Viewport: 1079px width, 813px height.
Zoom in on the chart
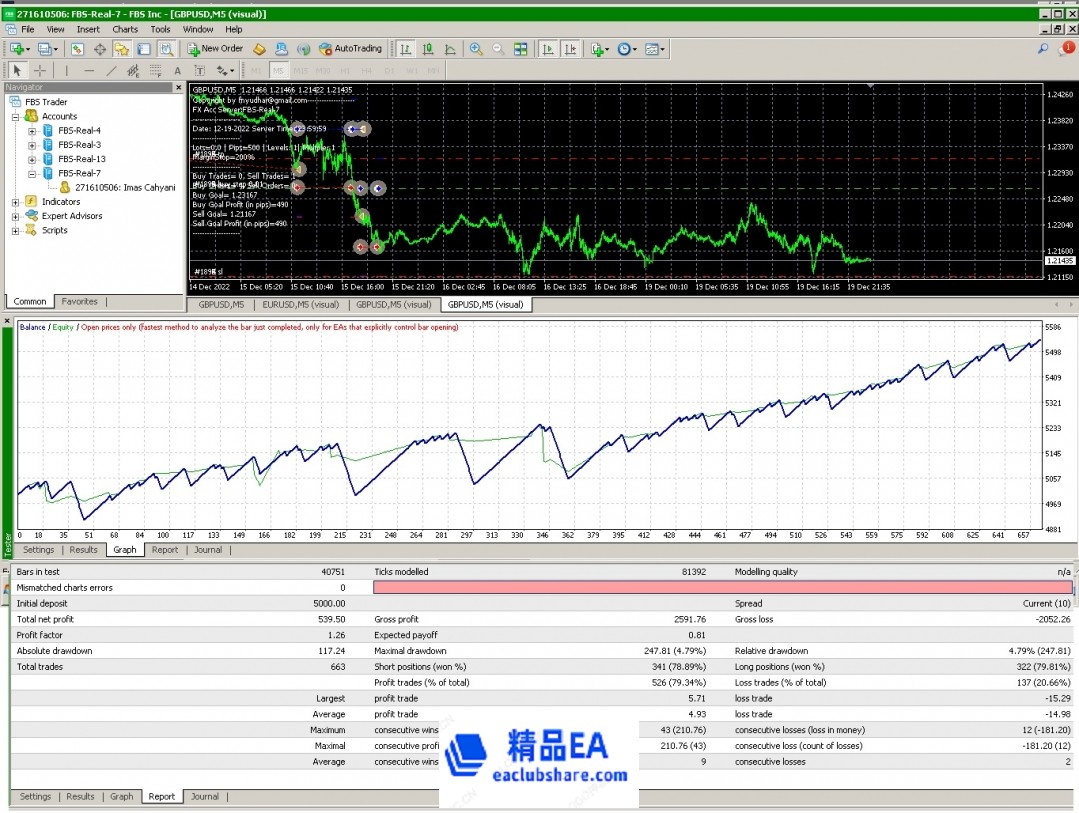pos(476,48)
